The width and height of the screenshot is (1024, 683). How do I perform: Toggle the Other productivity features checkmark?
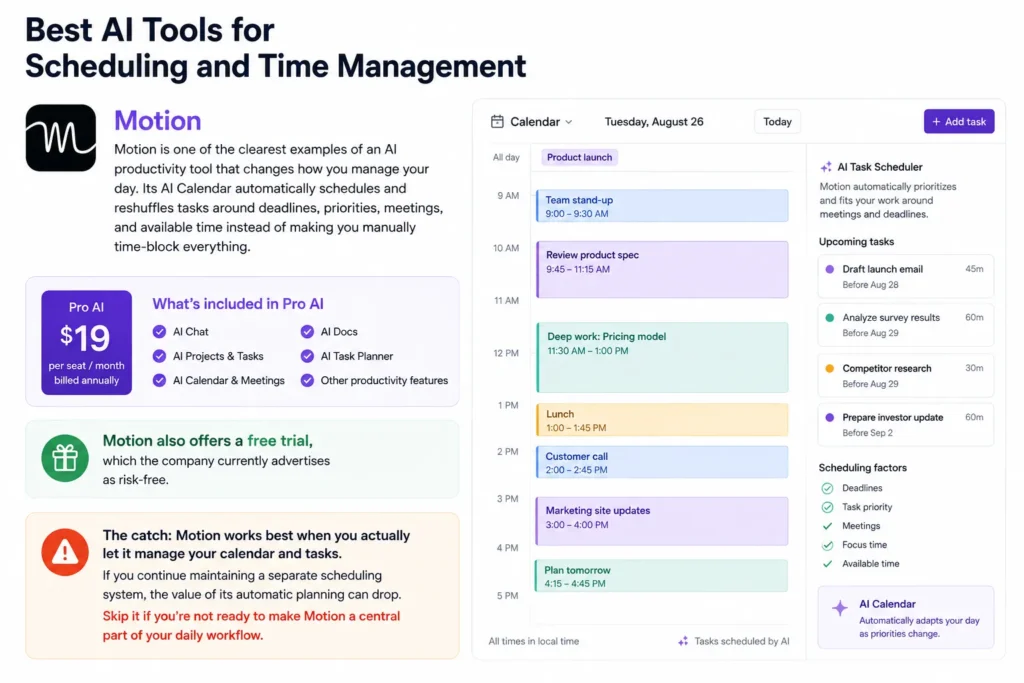click(307, 380)
